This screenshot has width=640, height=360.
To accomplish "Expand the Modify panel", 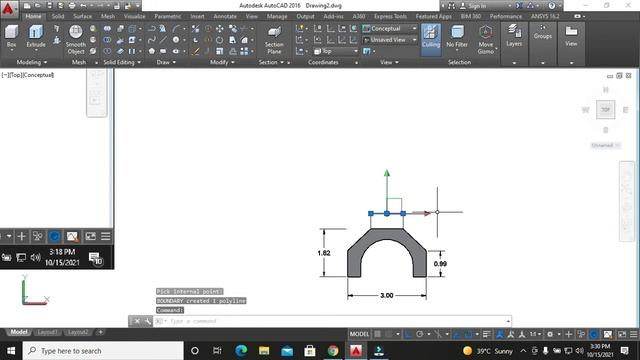I will [222, 62].
